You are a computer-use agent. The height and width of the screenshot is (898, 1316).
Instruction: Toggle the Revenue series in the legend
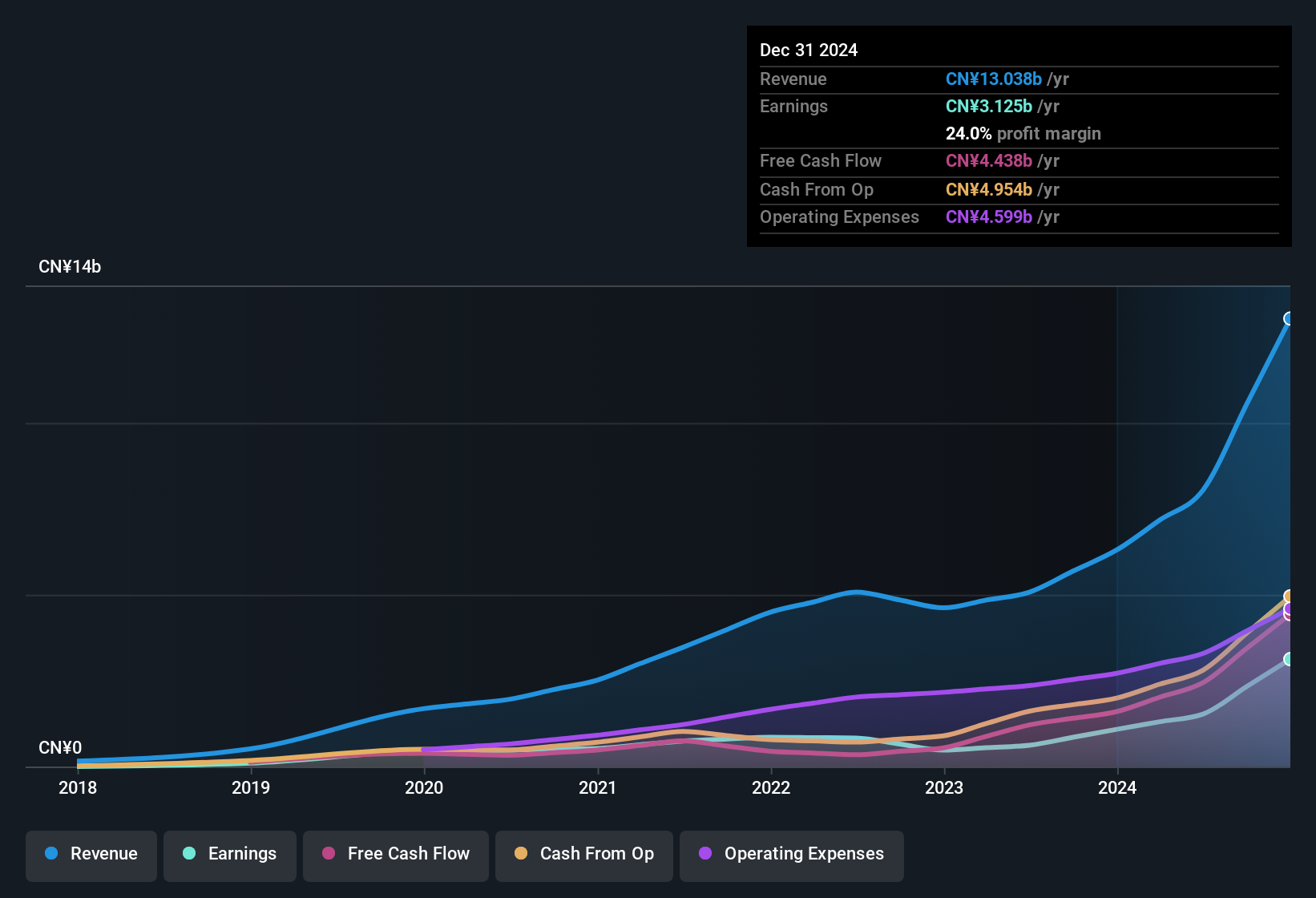pyautogui.click(x=91, y=856)
